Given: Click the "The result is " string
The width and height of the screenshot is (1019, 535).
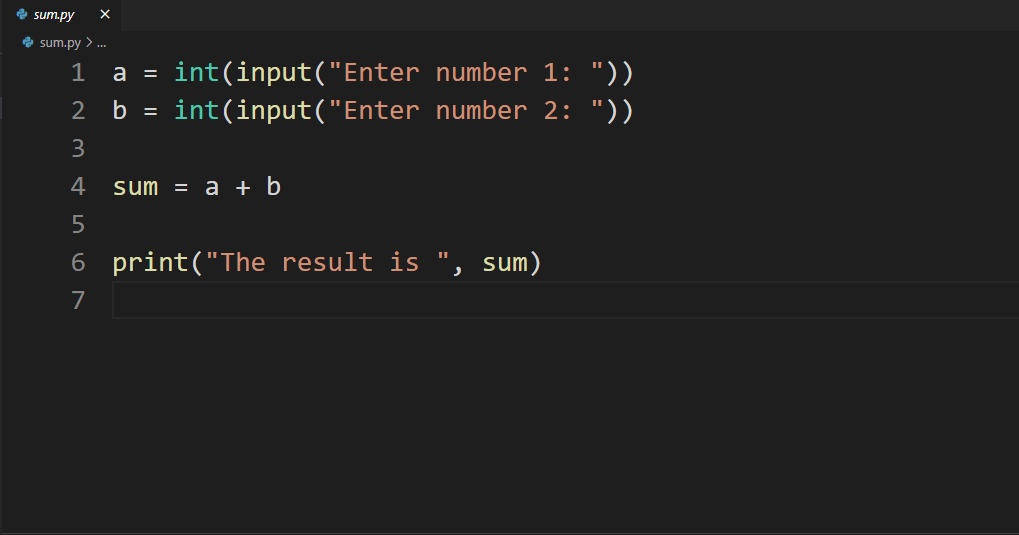Looking at the screenshot, I should (x=328, y=263).
